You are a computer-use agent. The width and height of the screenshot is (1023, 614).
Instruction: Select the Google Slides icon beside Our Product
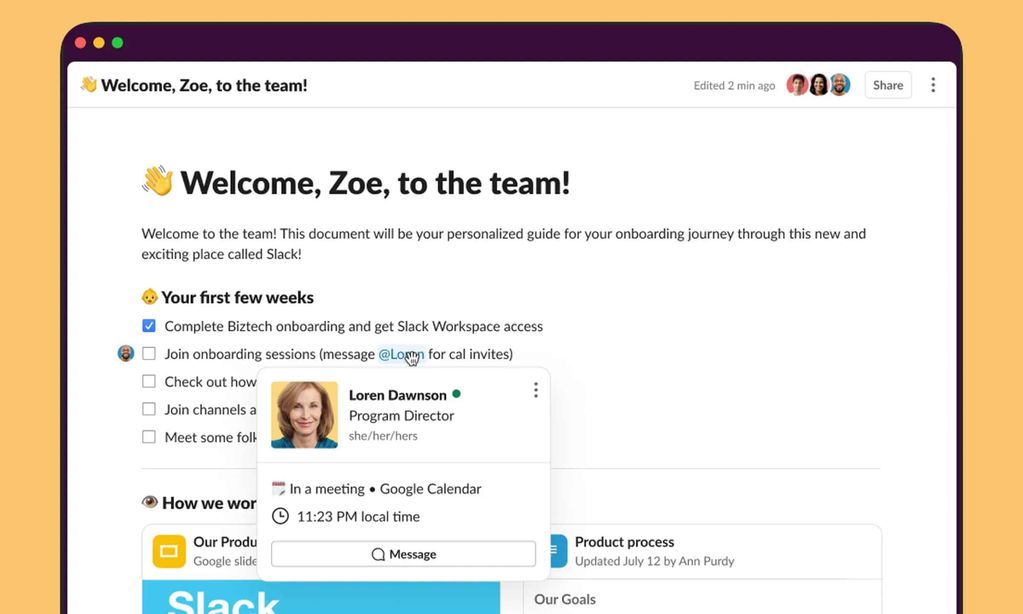coord(168,550)
